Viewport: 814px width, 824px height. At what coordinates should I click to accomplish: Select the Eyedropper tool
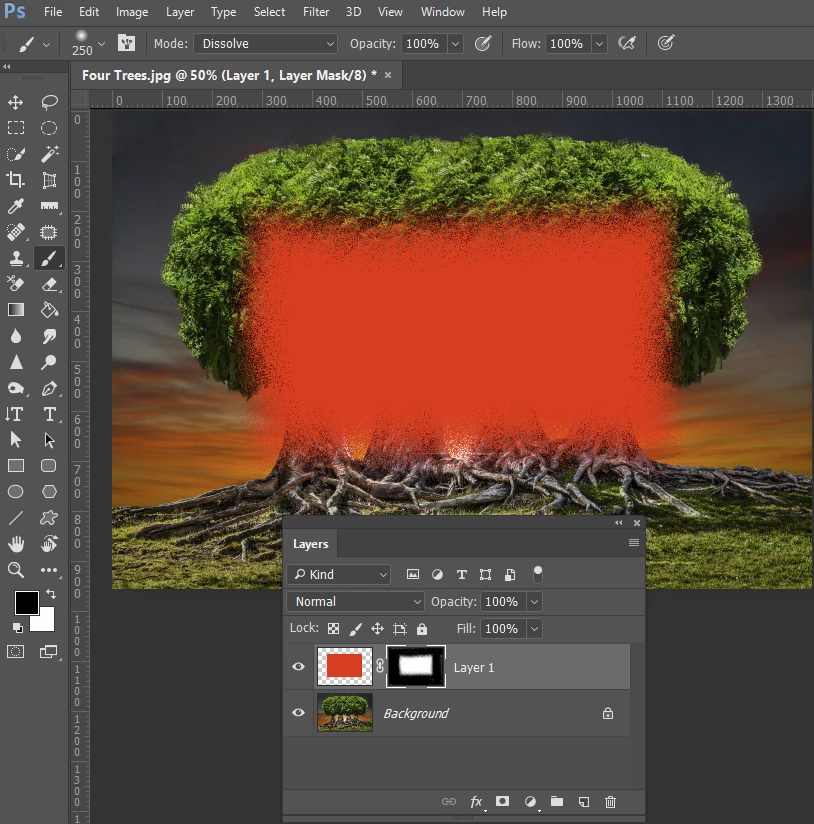point(16,206)
